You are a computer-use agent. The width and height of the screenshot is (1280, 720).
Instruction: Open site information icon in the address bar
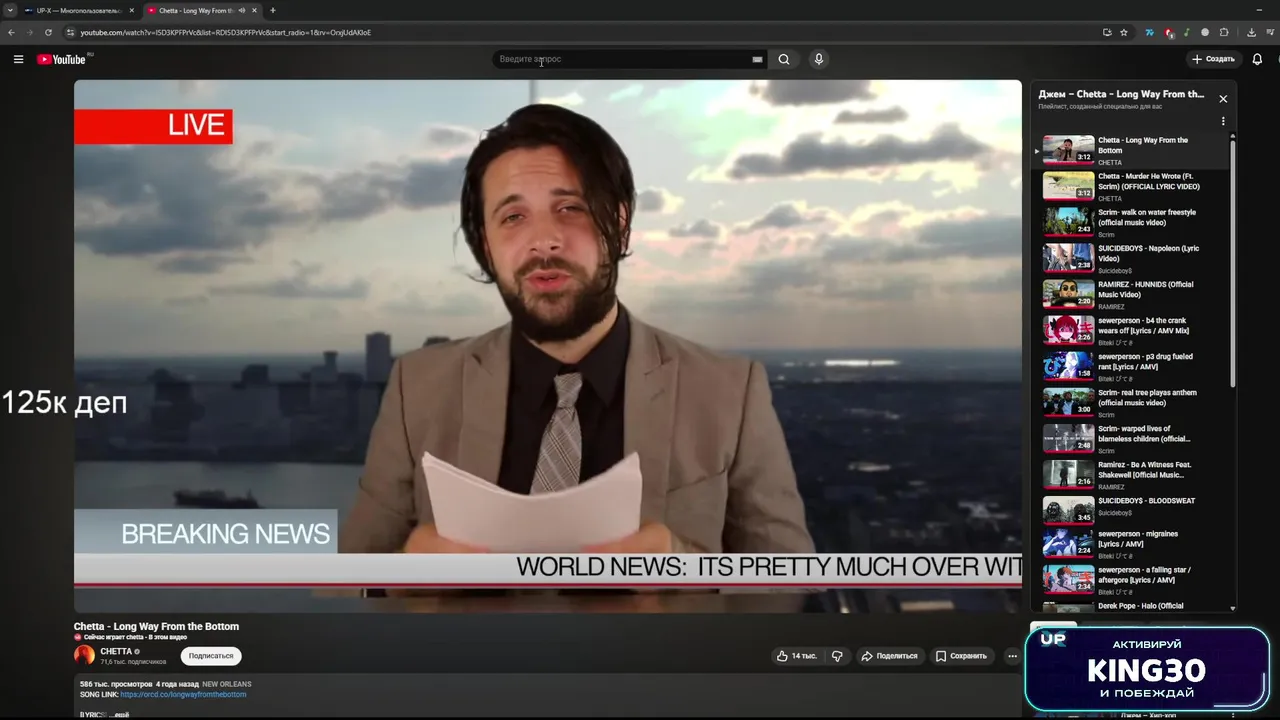click(x=71, y=32)
